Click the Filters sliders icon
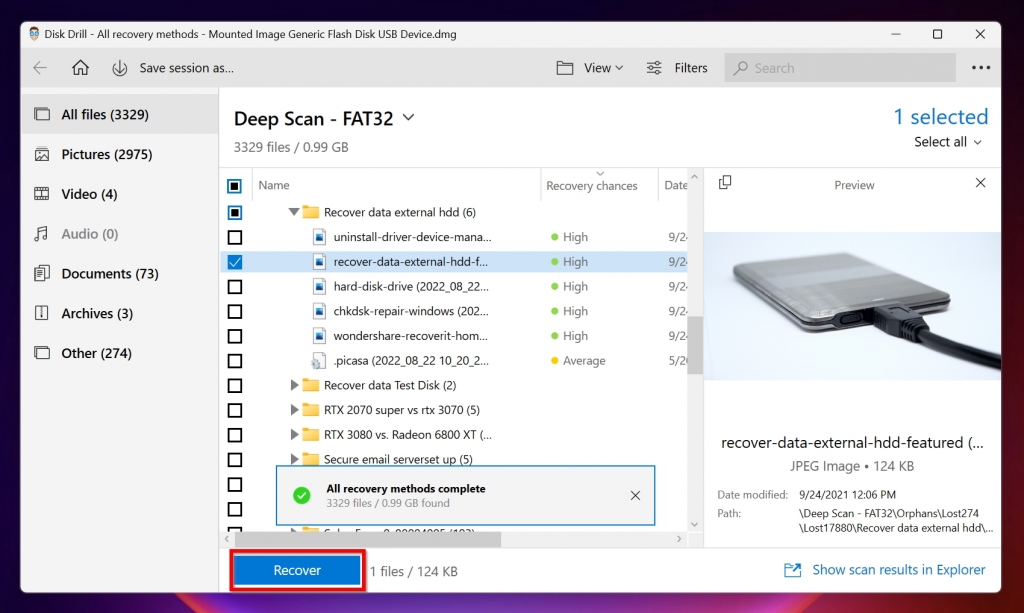The height and width of the screenshot is (613, 1024). (x=654, y=68)
